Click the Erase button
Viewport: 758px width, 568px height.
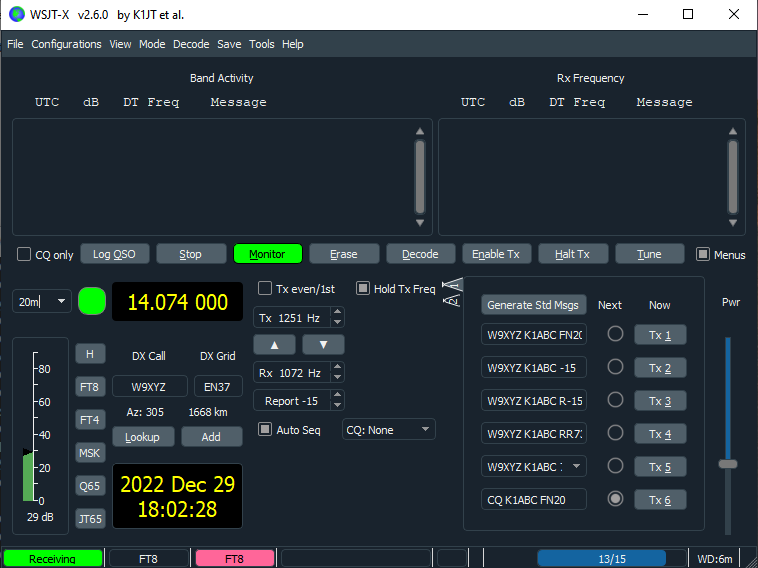pos(344,254)
